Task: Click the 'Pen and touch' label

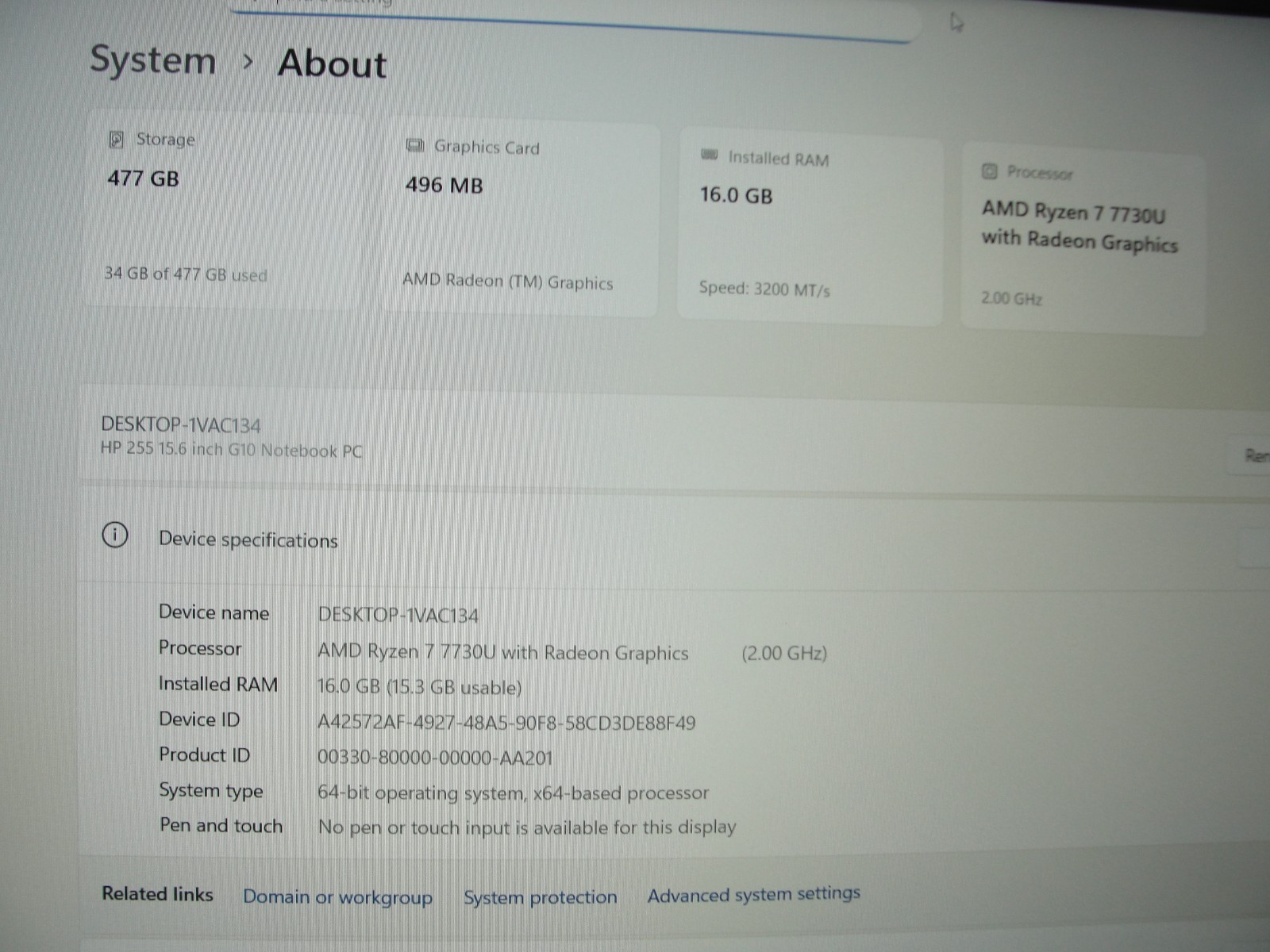Action: [x=221, y=825]
